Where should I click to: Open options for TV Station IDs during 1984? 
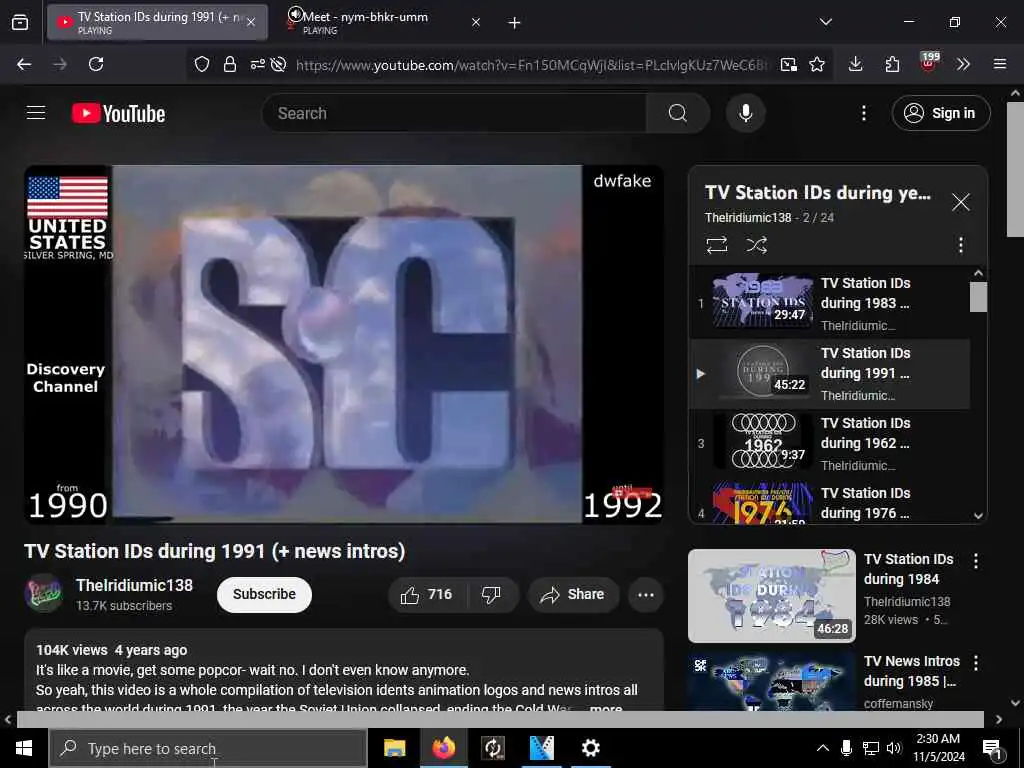click(976, 560)
